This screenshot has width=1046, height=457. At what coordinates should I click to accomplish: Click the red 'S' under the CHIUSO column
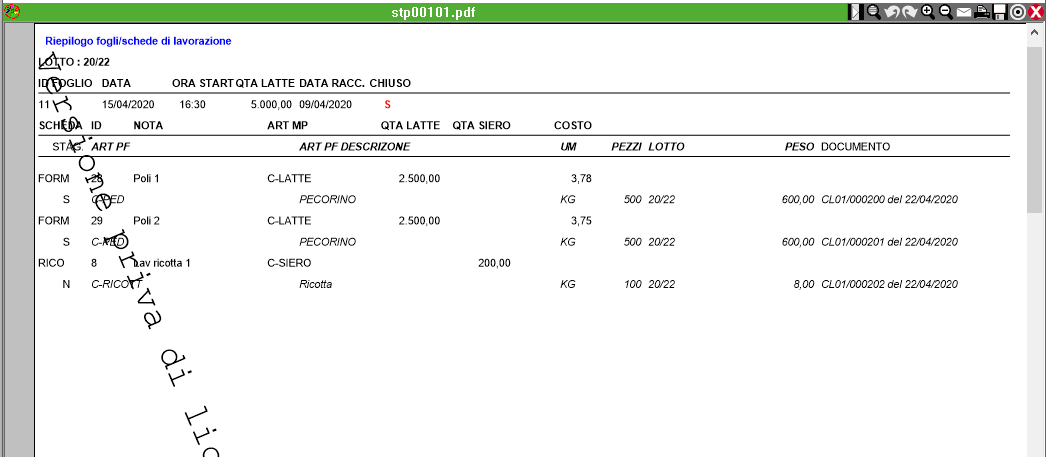pyautogui.click(x=387, y=104)
